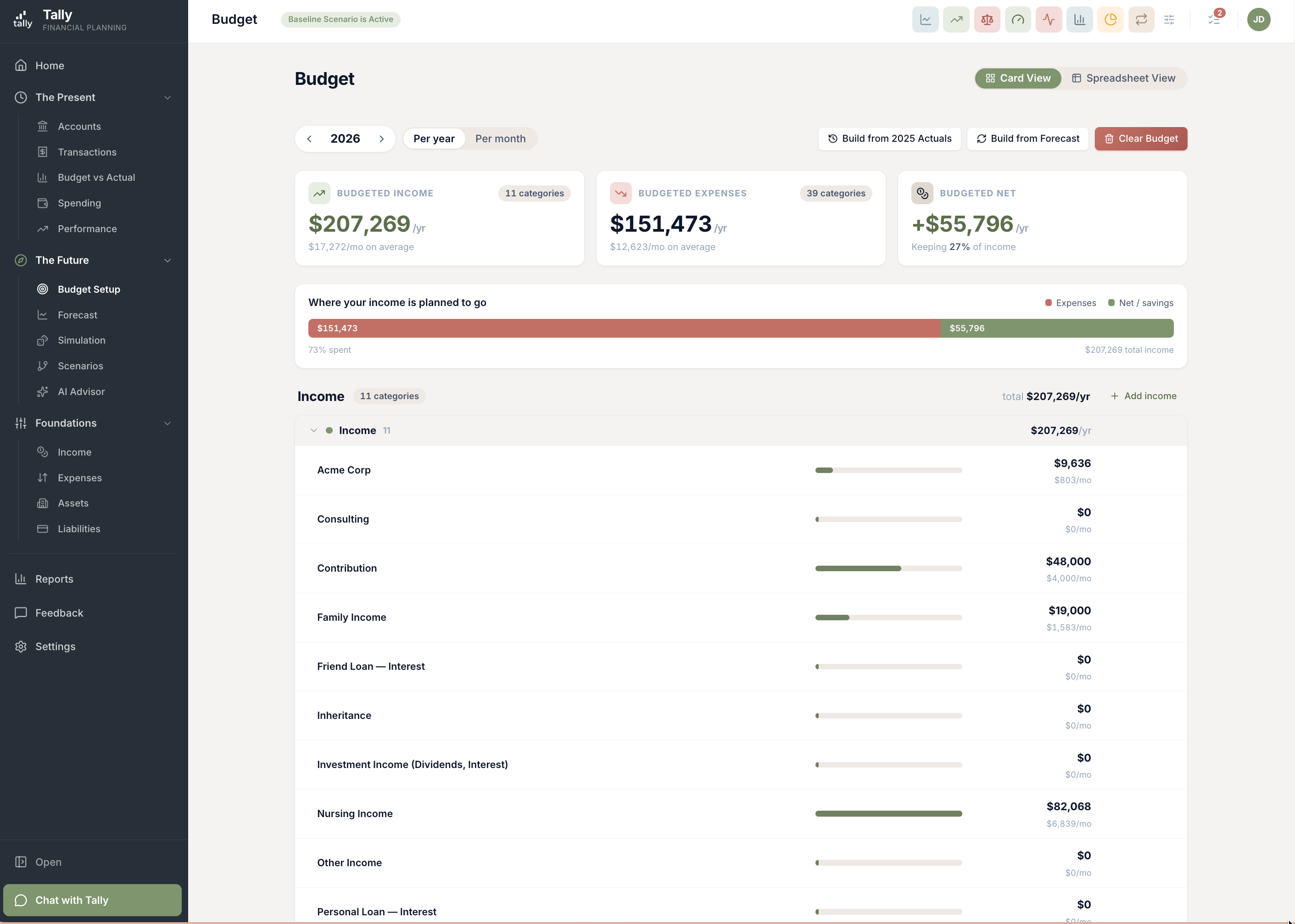Go to previous year from 2026
Image resolution: width=1295 pixels, height=924 pixels.
[309, 139]
